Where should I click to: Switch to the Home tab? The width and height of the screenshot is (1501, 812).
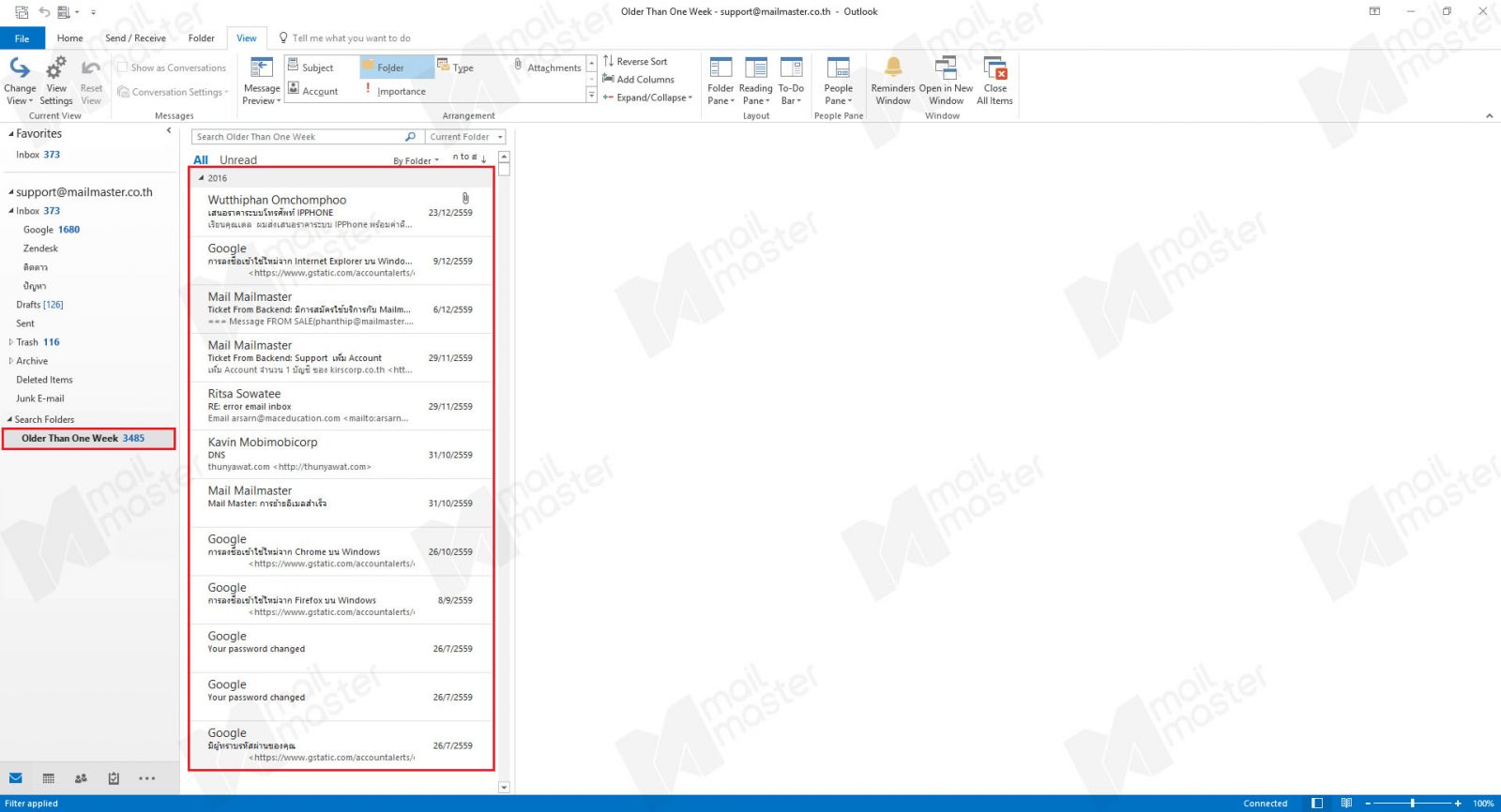click(69, 38)
